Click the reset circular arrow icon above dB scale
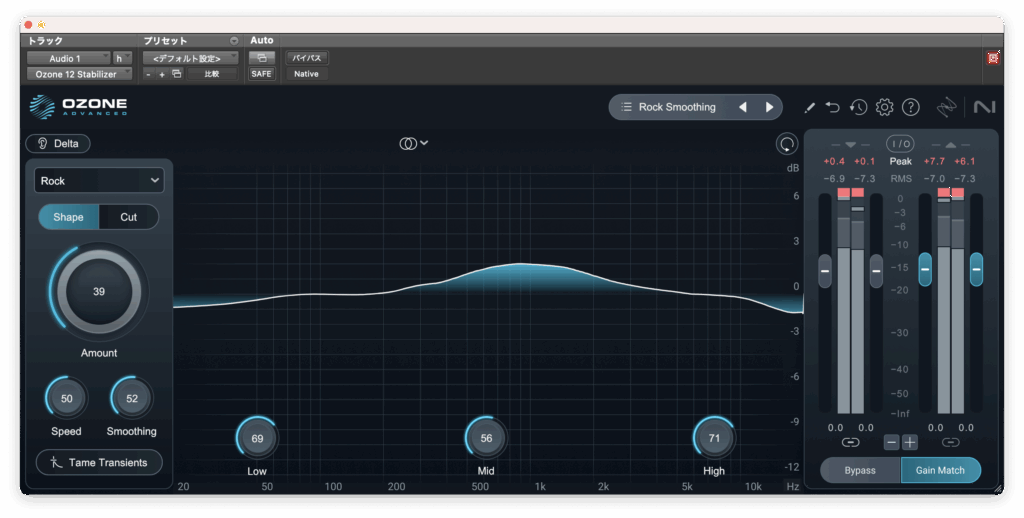This screenshot has width=1024, height=518. coord(787,144)
